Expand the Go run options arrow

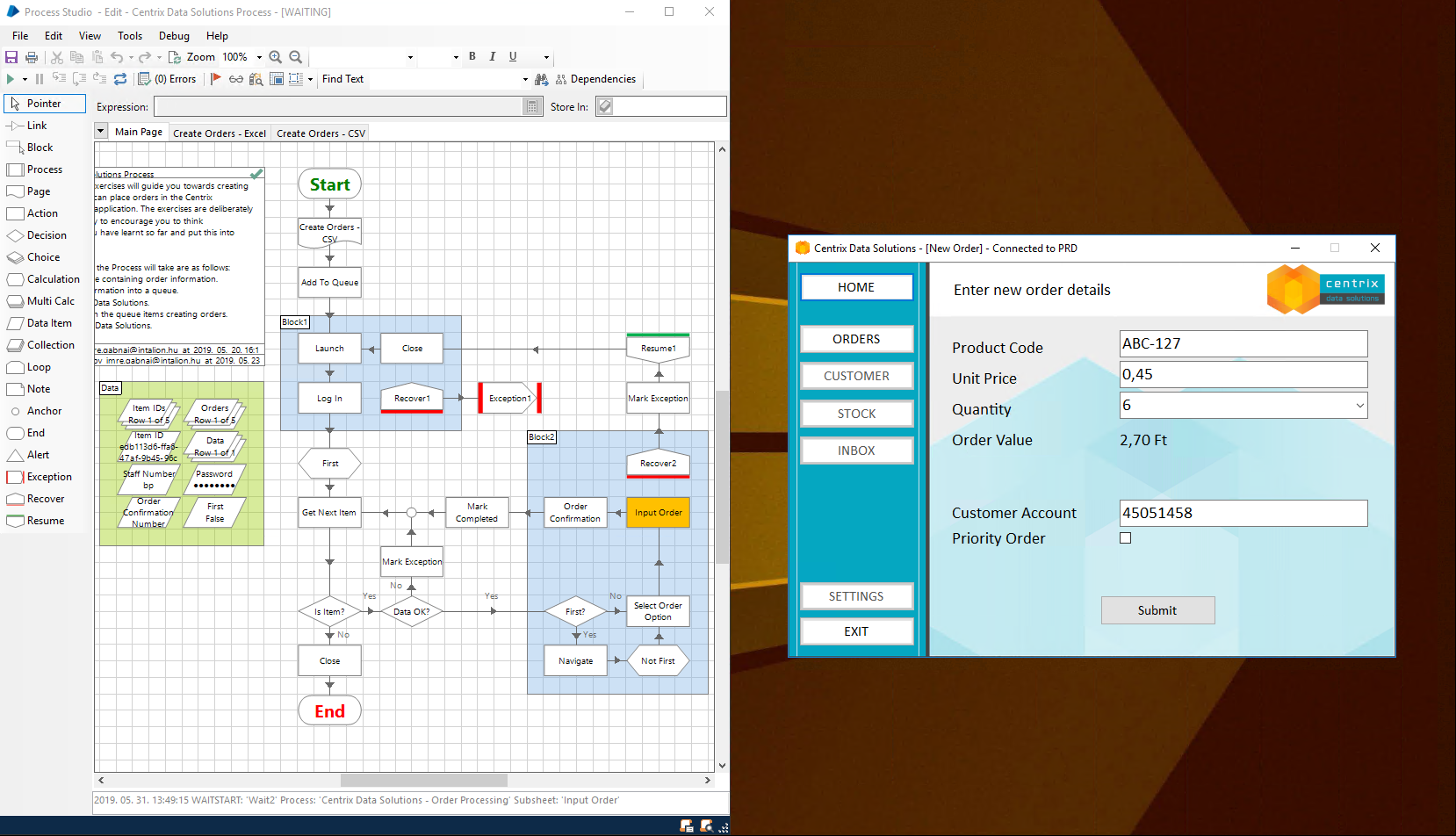click(x=25, y=79)
